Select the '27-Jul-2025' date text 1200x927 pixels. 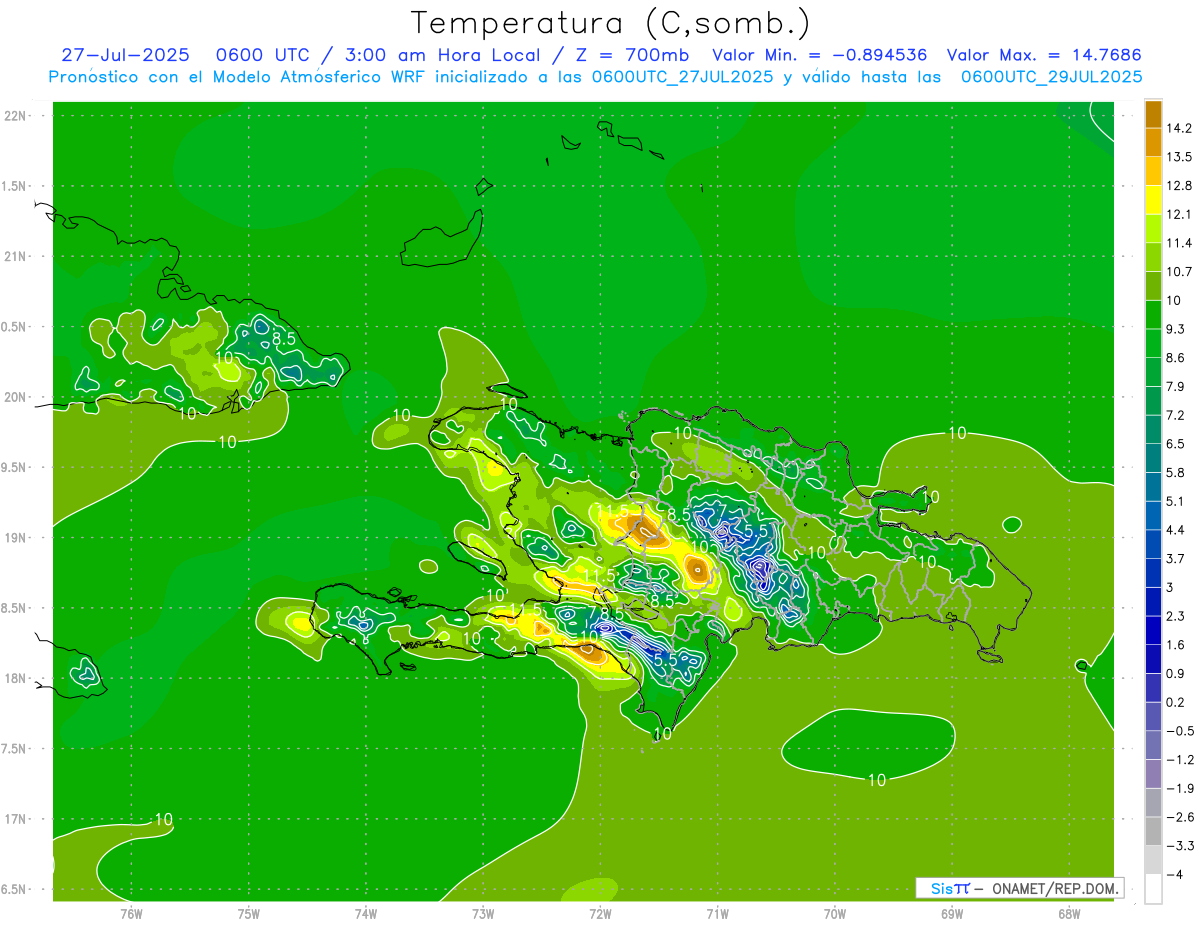(125, 55)
